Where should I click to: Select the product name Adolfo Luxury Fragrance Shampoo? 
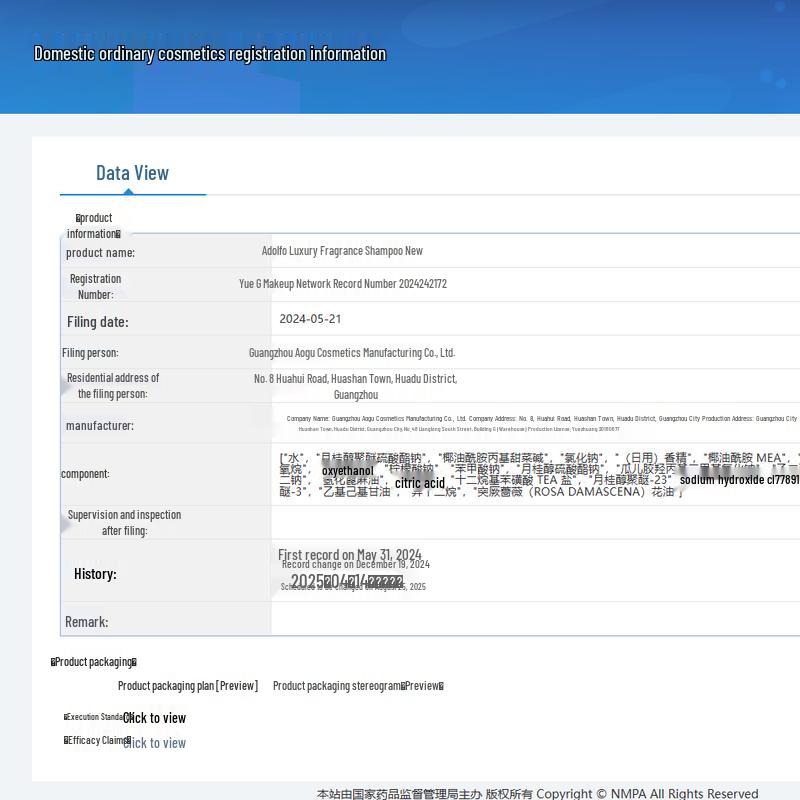[x=342, y=251]
